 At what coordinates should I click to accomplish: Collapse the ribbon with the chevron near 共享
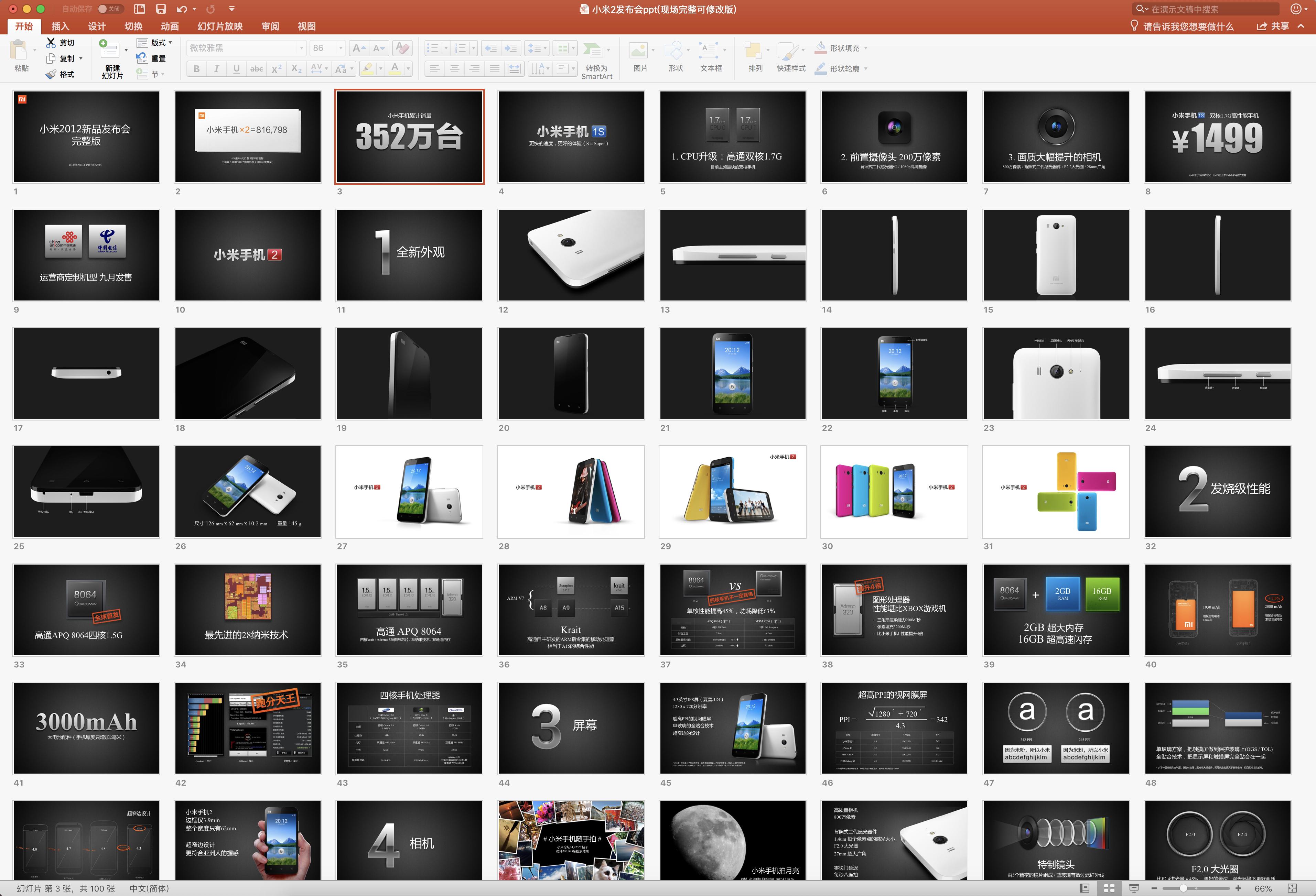1301,26
